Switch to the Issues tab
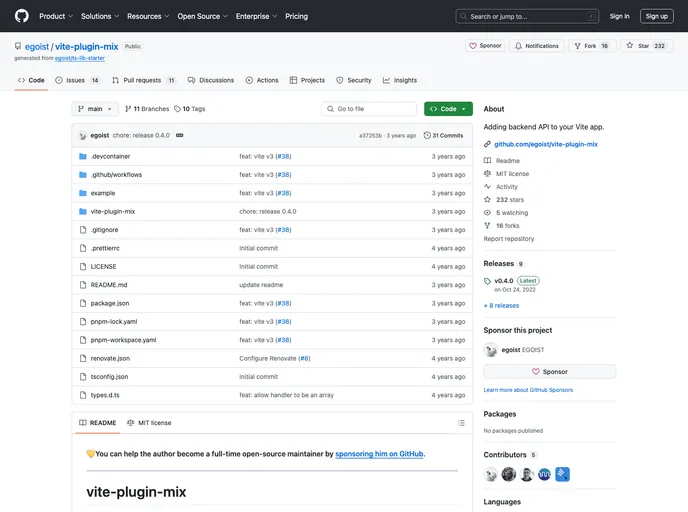 (77, 80)
